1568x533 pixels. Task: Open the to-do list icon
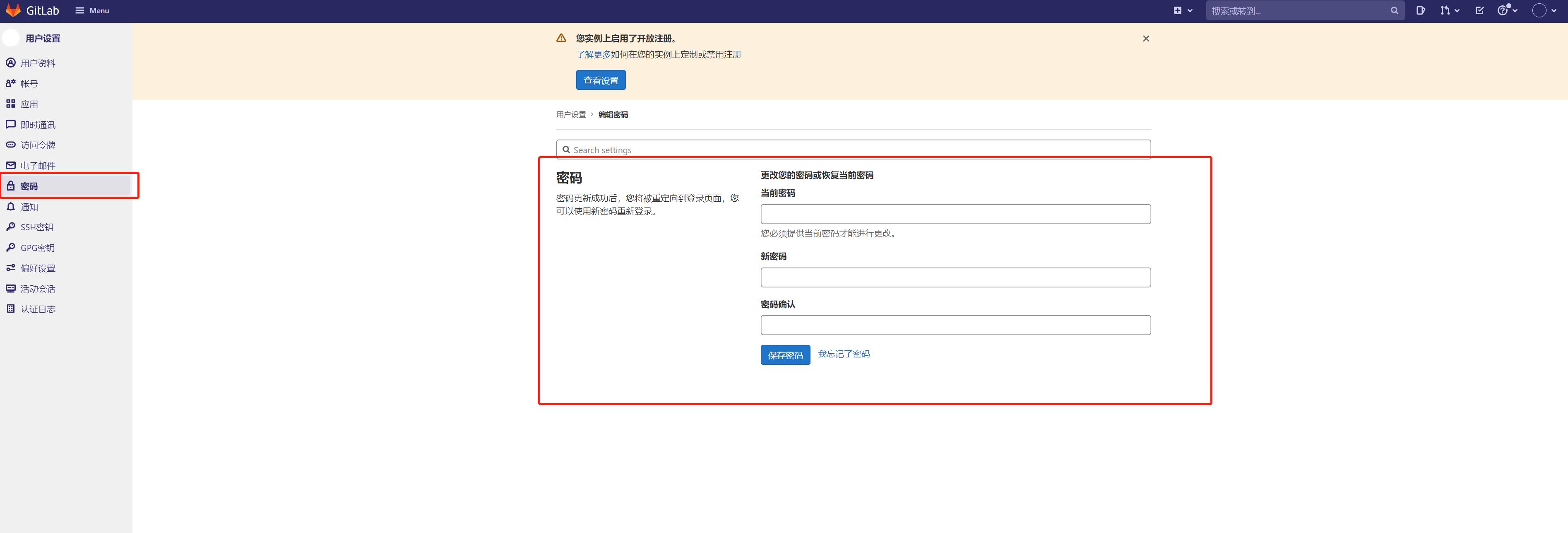tap(1480, 10)
